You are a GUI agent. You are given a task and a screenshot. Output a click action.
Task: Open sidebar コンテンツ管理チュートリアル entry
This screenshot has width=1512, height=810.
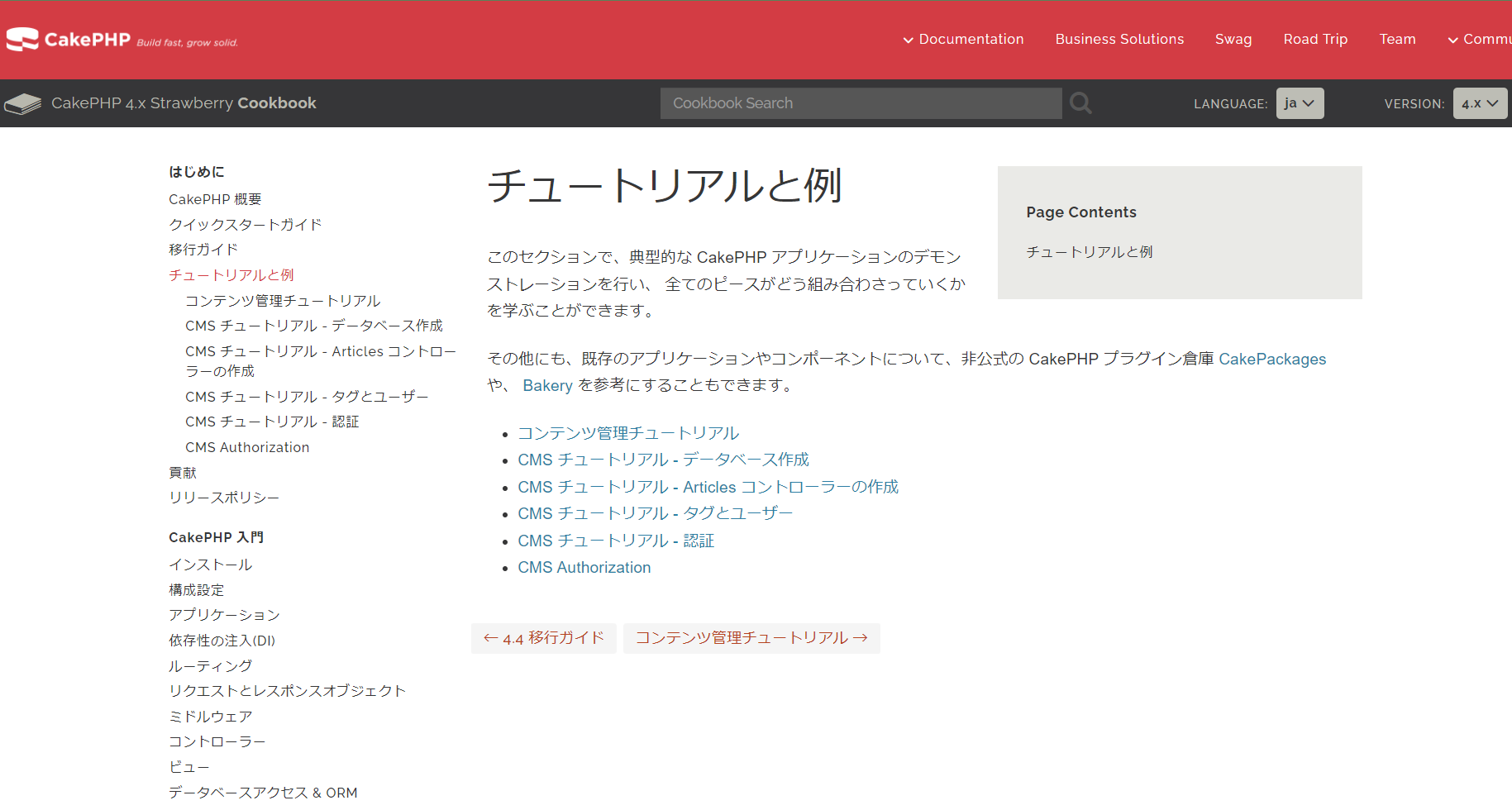[x=283, y=301]
